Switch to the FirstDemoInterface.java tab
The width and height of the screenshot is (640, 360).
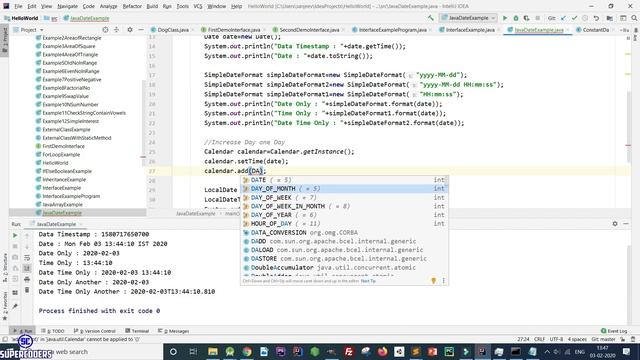[233, 30]
